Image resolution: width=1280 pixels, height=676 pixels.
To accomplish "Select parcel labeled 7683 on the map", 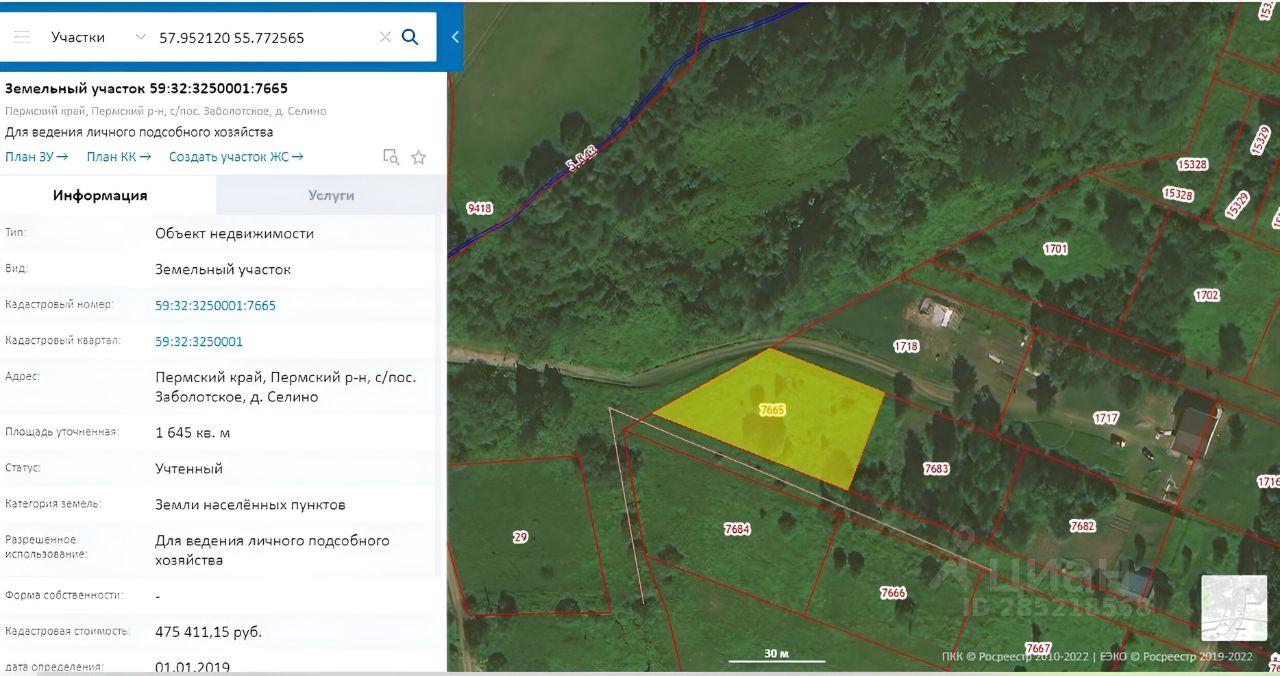I will coord(936,468).
